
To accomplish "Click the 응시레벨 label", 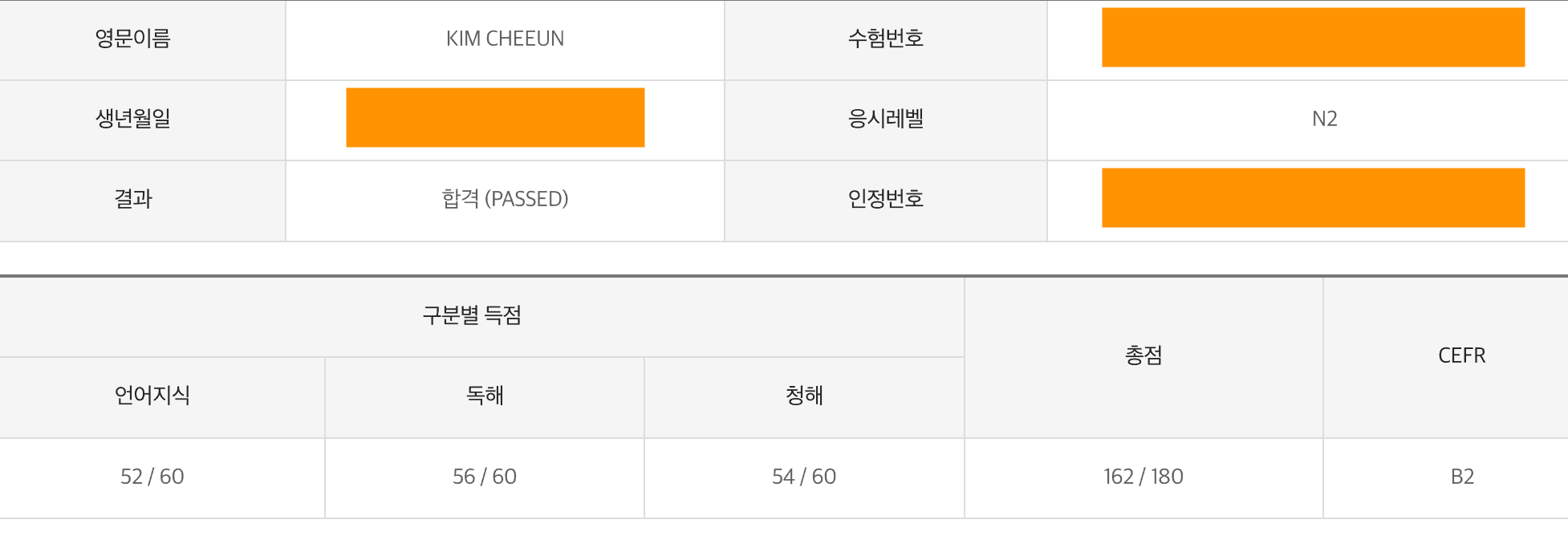I will click(886, 119).
